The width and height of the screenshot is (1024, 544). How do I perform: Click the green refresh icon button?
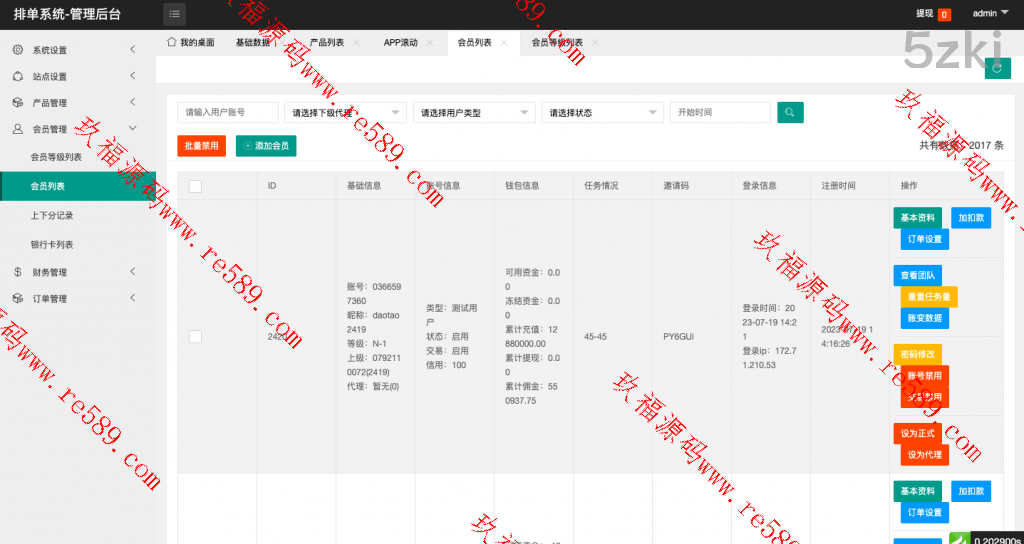997,68
